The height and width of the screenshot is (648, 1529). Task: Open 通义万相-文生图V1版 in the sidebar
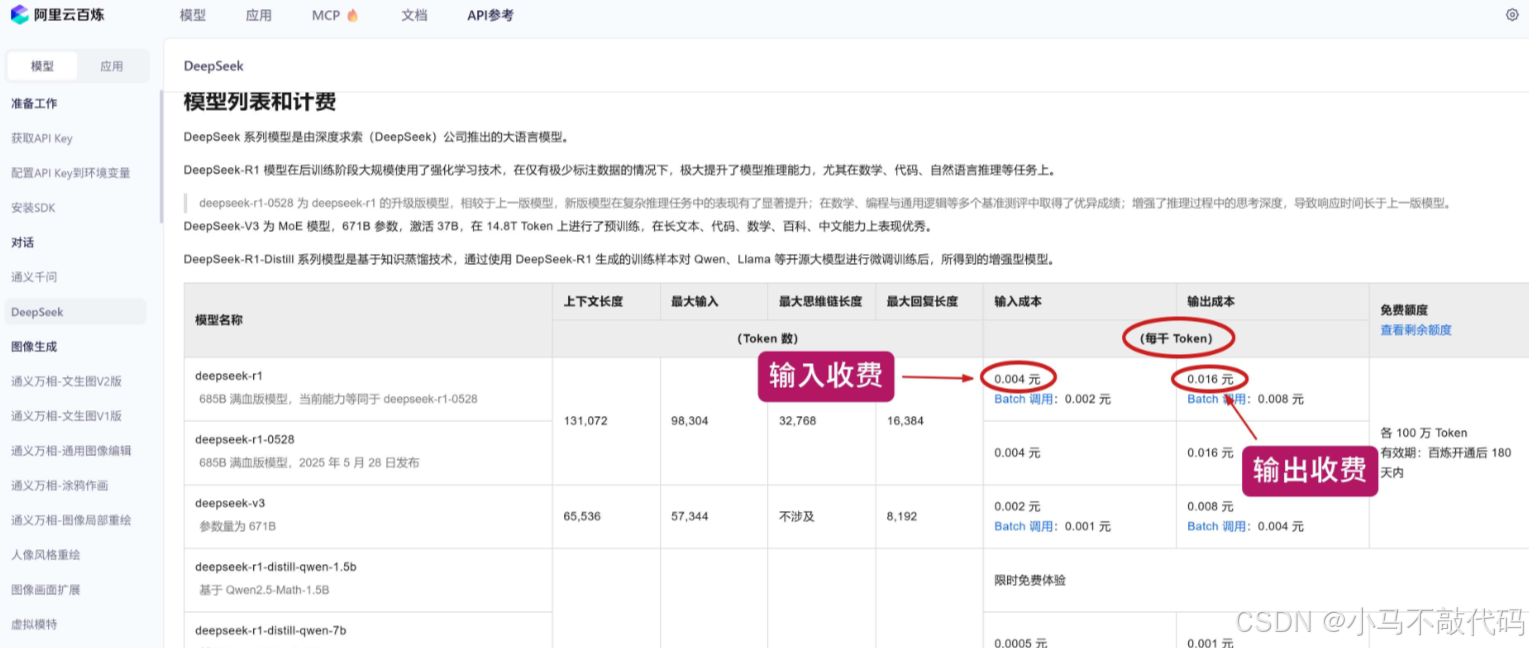pos(66,416)
